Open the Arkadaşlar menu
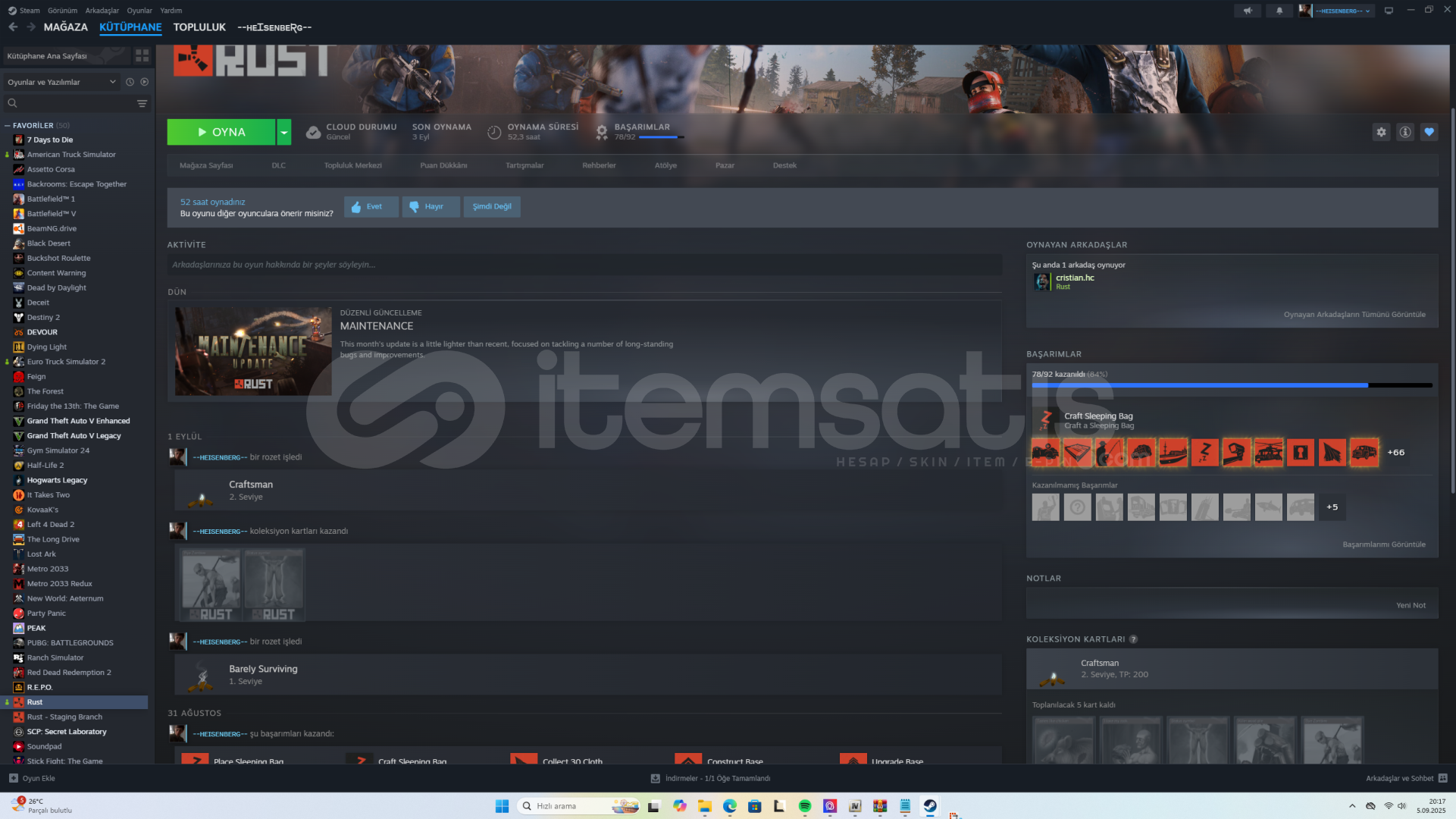Image resolution: width=1456 pixels, height=819 pixels. [x=102, y=11]
